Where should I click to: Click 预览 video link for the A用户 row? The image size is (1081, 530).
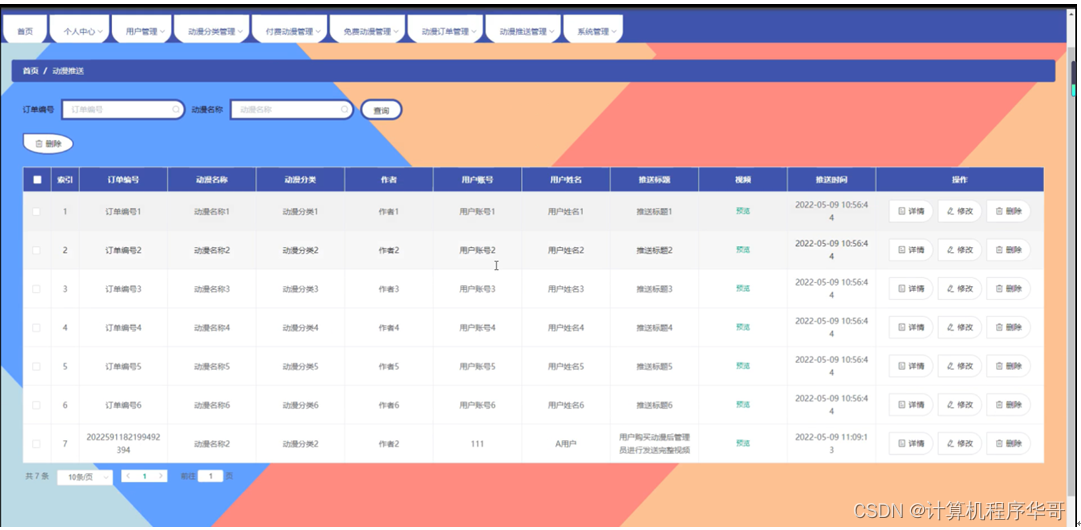(x=742, y=443)
